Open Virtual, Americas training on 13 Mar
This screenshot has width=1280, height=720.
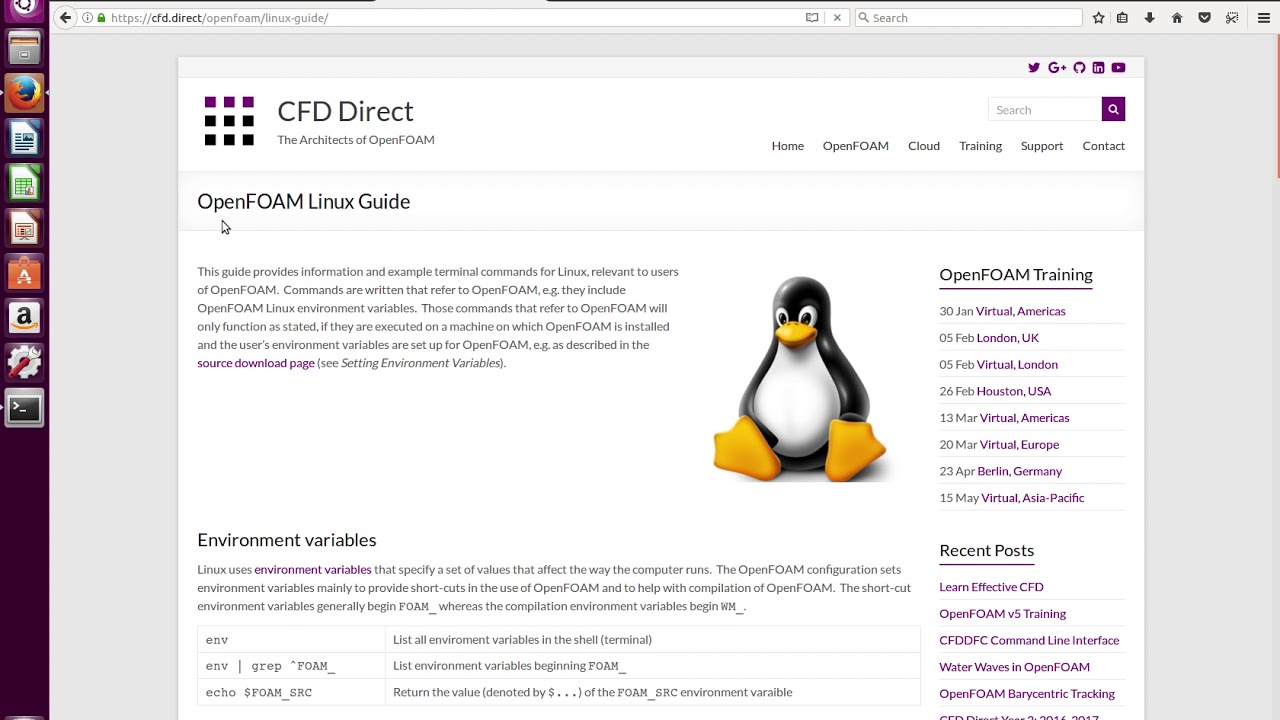[1024, 418]
